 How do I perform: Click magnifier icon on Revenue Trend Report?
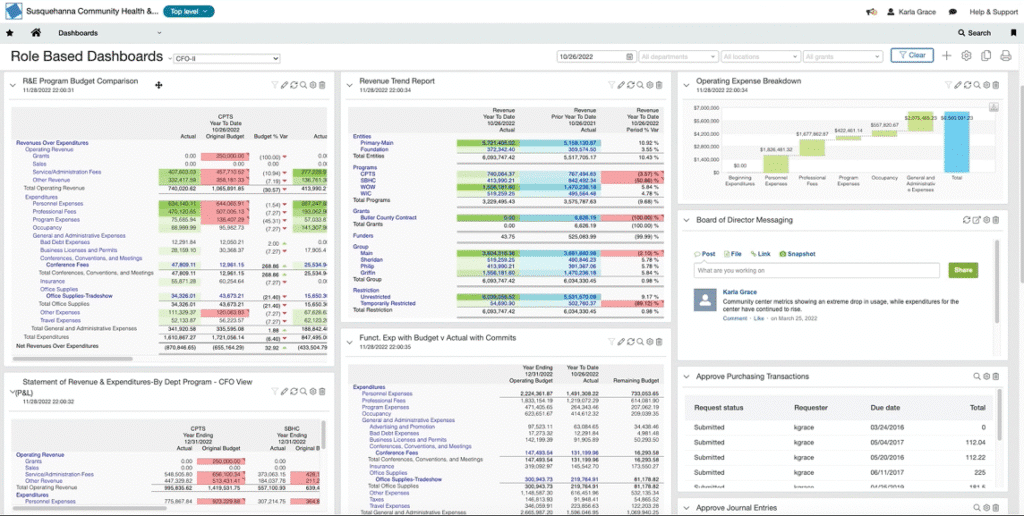(640, 85)
